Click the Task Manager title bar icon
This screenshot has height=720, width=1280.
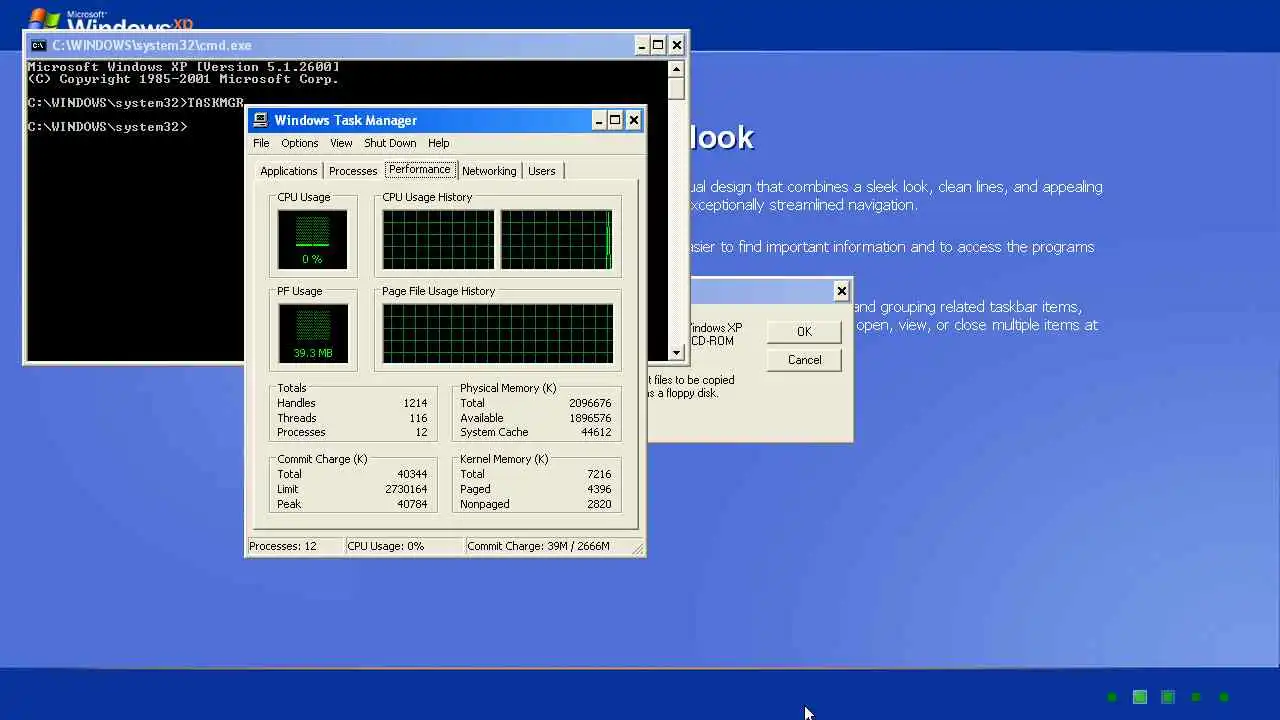[x=260, y=120]
